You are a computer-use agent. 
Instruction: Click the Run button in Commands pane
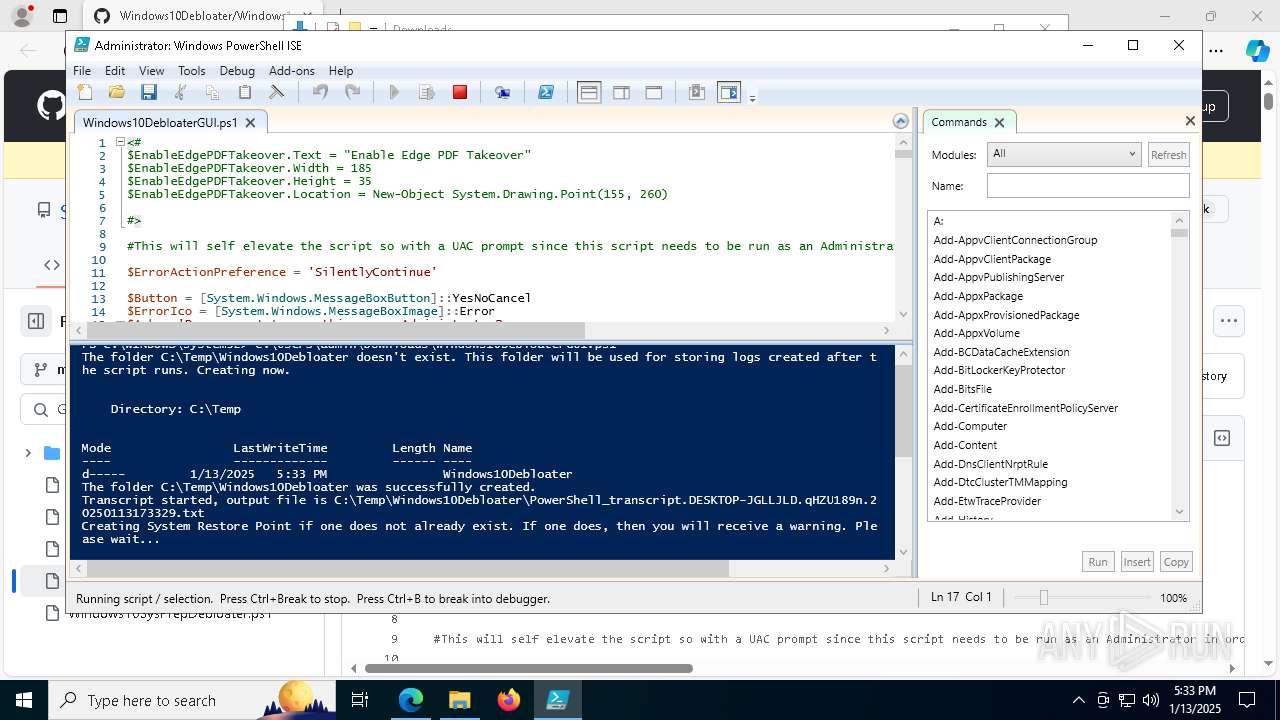click(1098, 562)
